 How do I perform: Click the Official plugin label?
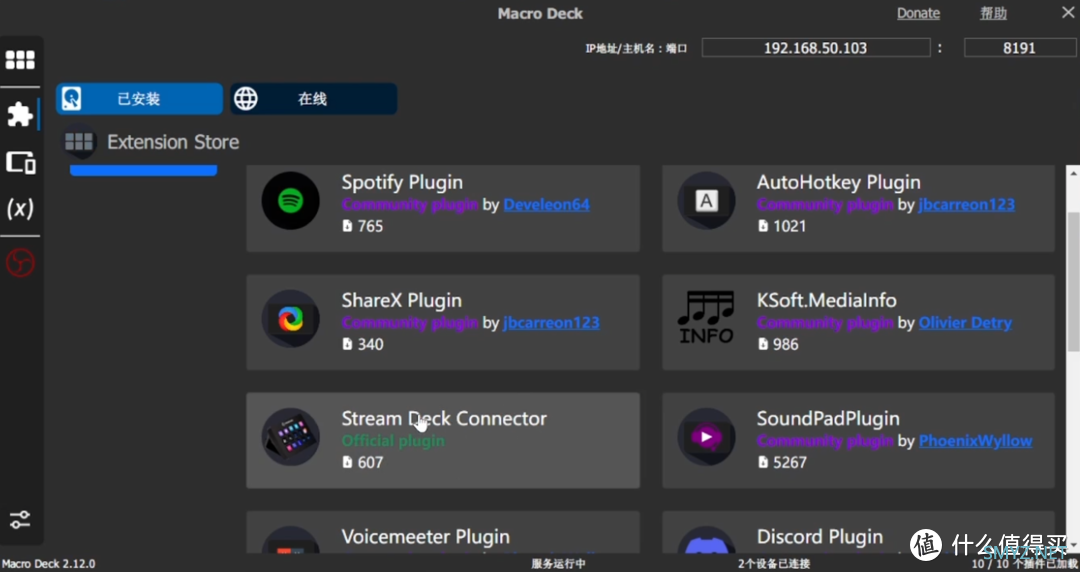pyautogui.click(x=393, y=441)
